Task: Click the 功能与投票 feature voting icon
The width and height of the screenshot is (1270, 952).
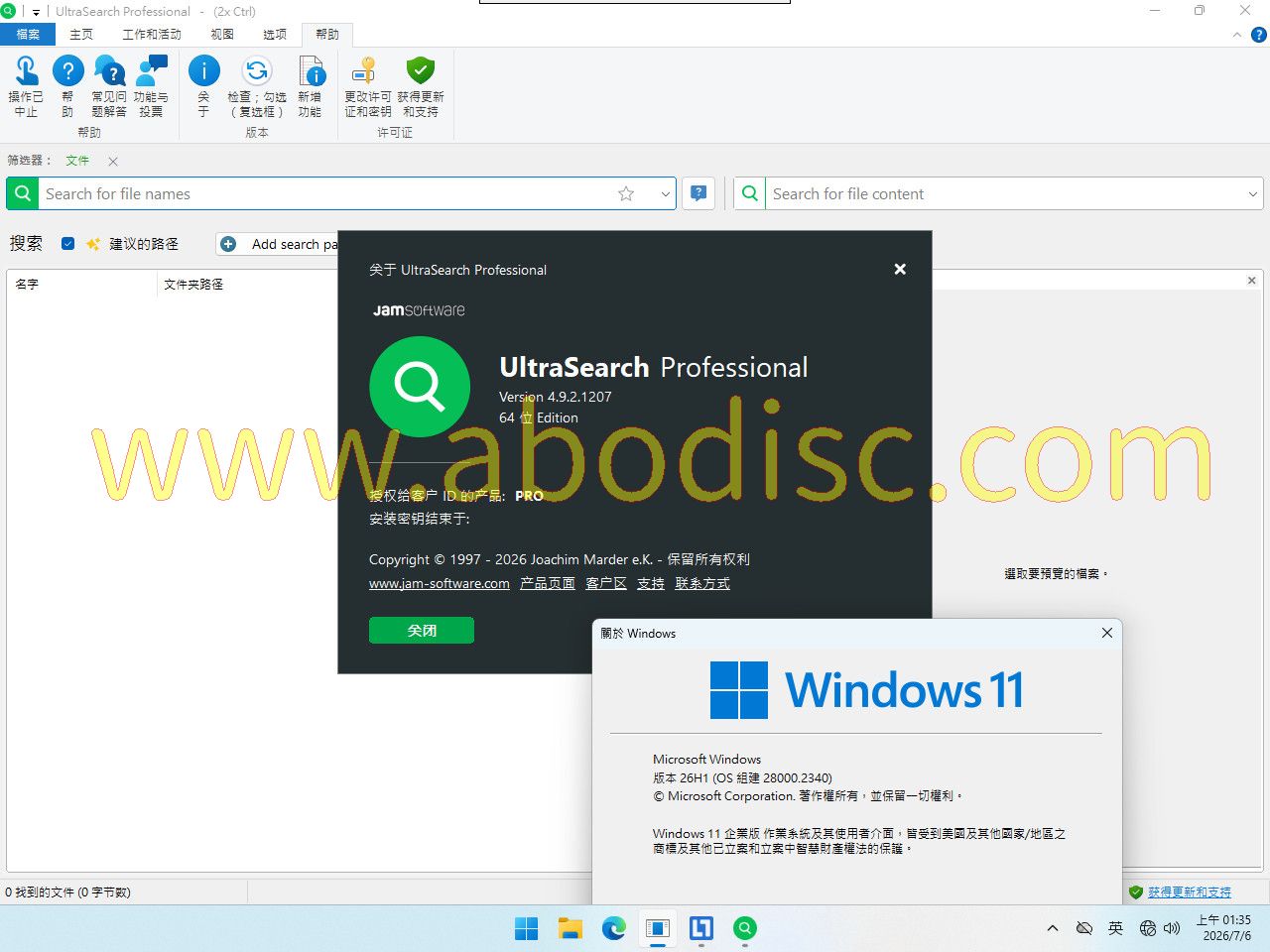Action: point(151,71)
